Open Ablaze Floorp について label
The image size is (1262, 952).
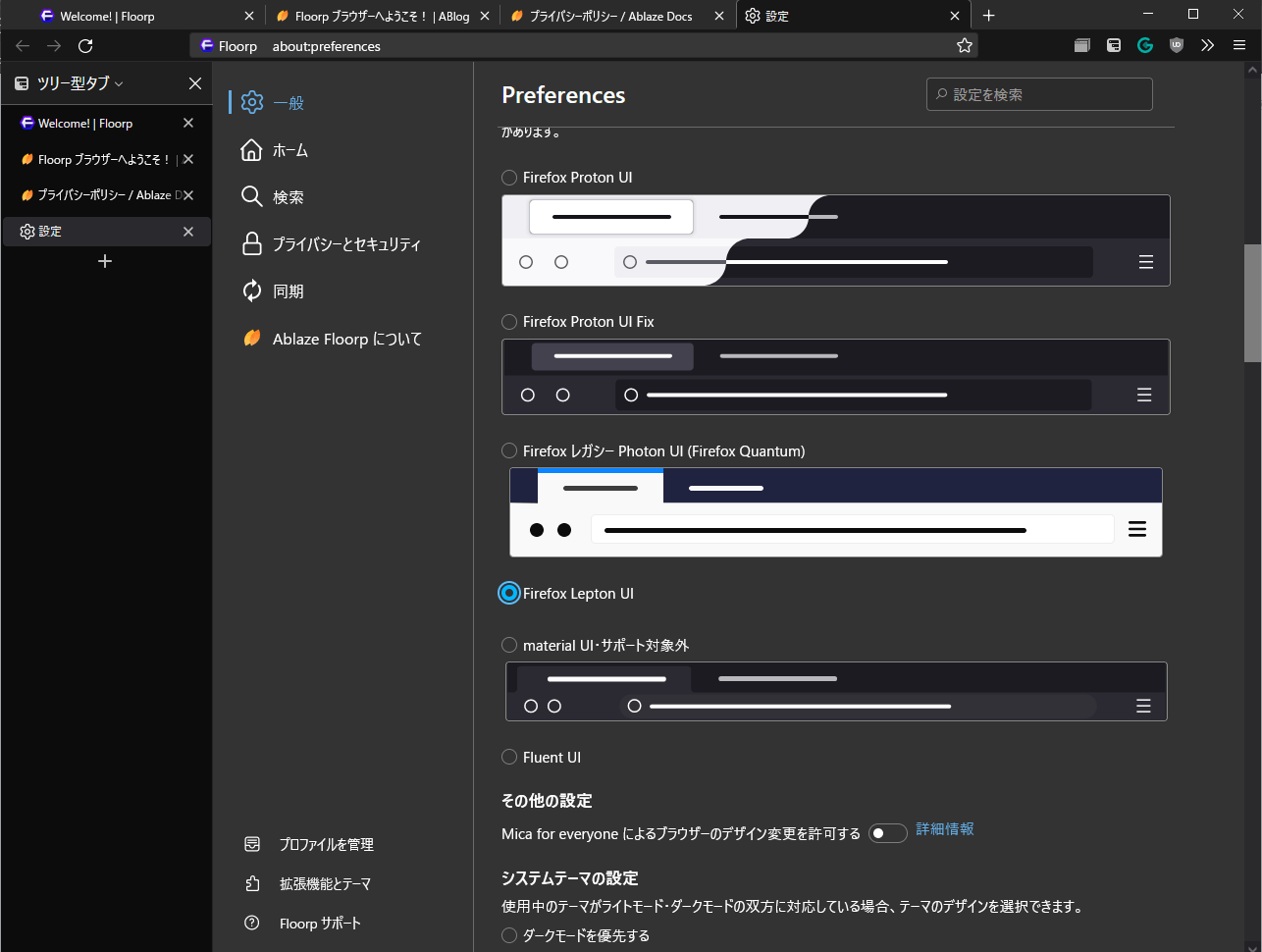pos(347,339)
